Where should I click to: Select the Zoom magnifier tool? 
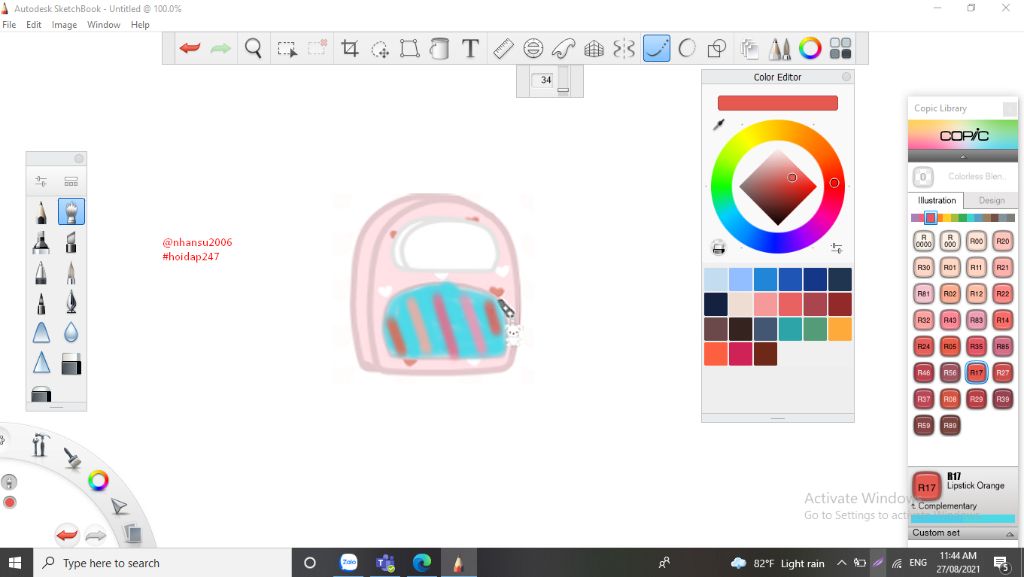(x=253, y=48)
